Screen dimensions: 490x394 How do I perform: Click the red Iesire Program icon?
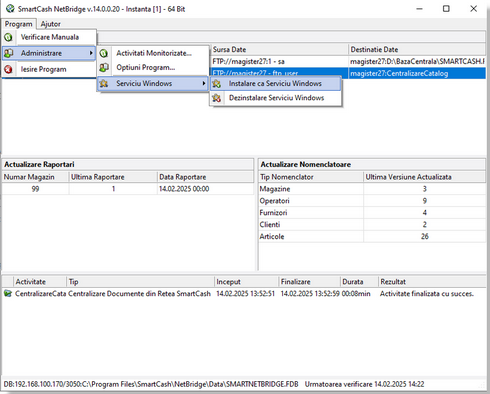(8, 69)
